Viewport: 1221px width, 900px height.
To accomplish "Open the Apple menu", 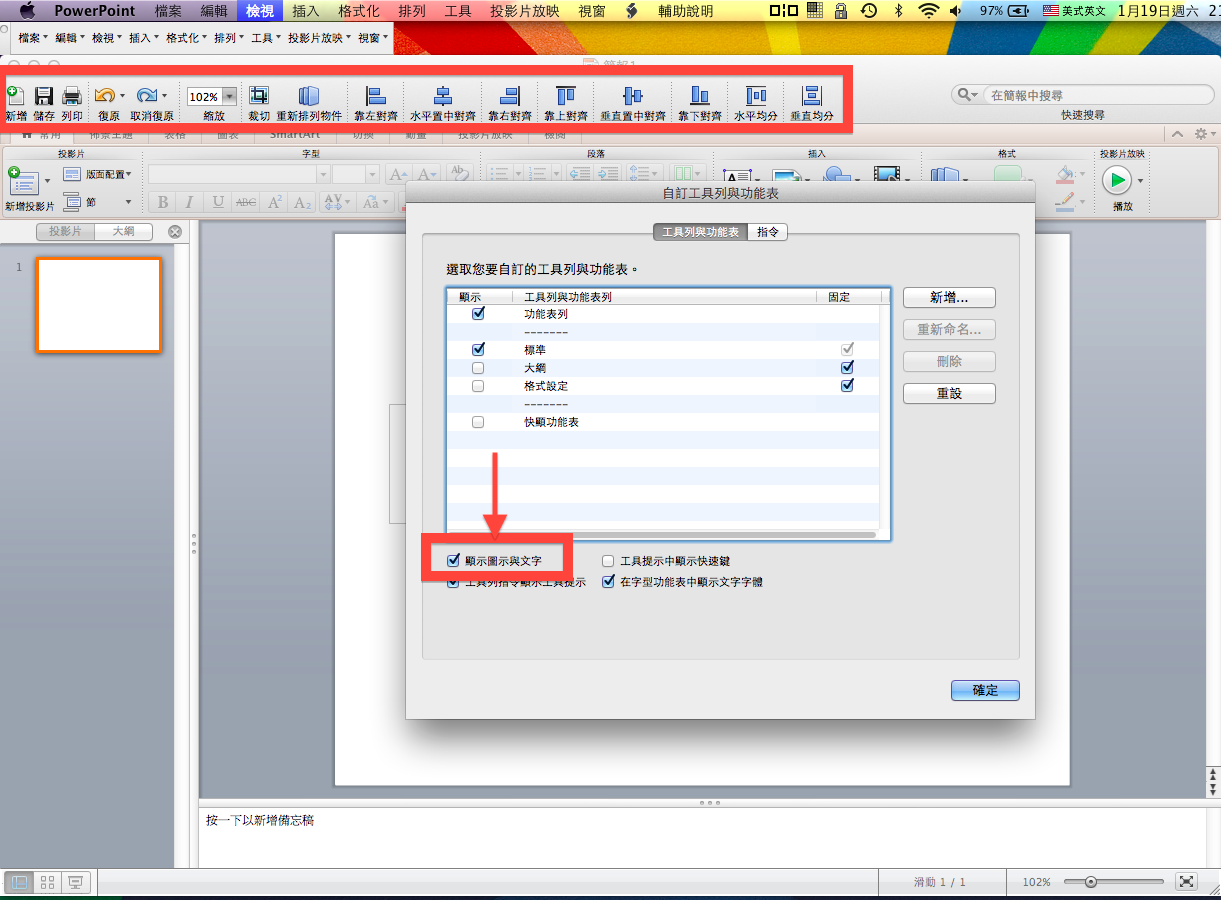I will 27,11.
